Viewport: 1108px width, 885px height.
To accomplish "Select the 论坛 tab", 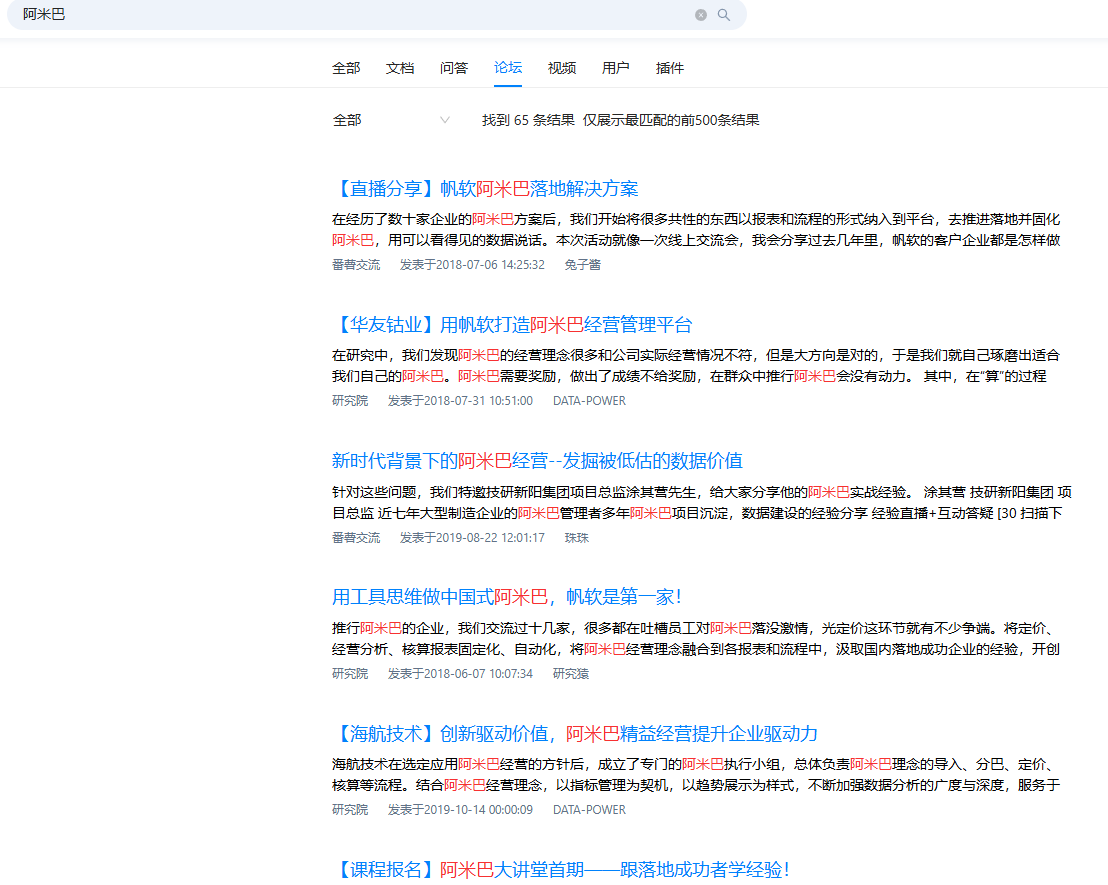I will (508, 68).
